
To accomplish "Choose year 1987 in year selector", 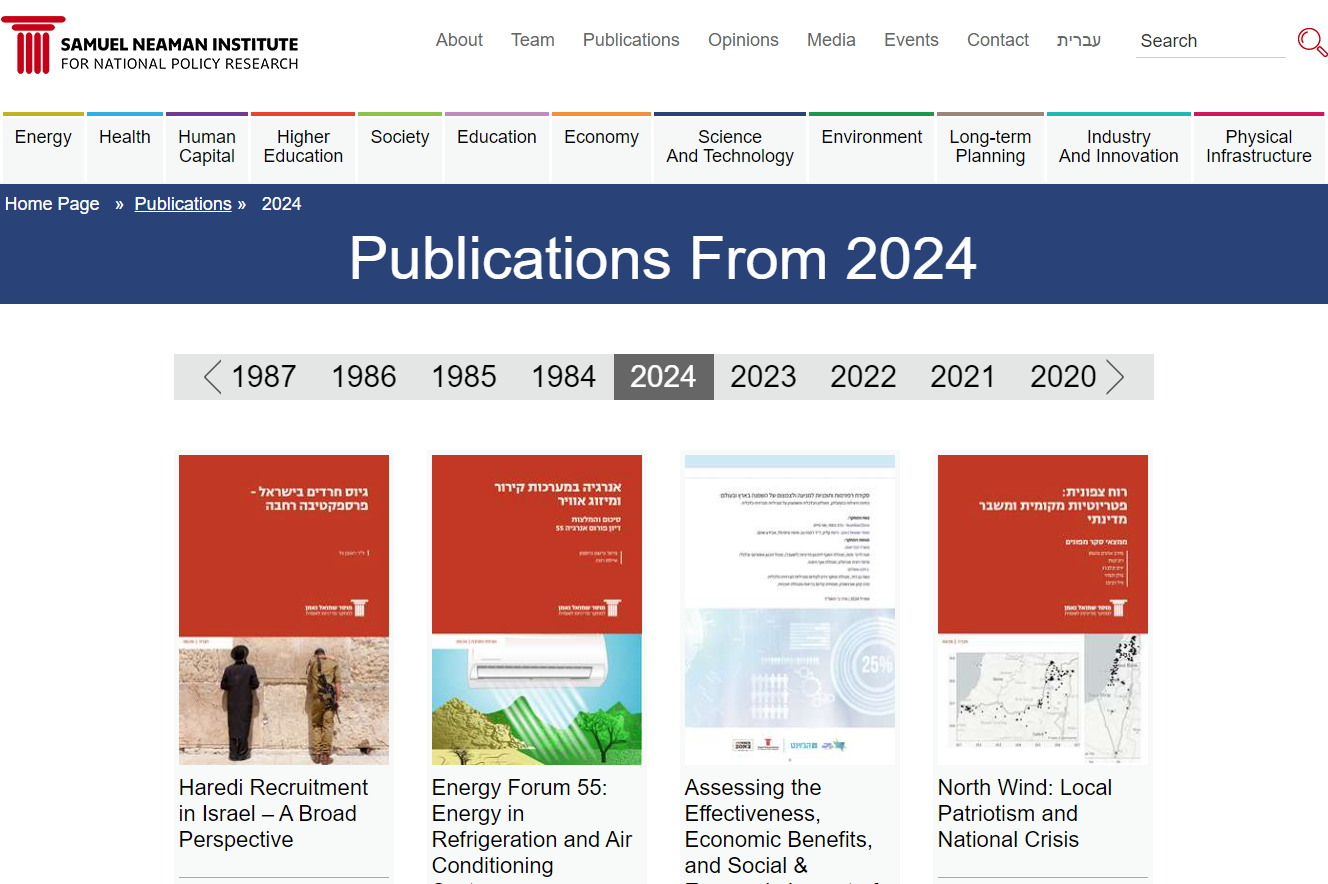I will pos(264,377).
